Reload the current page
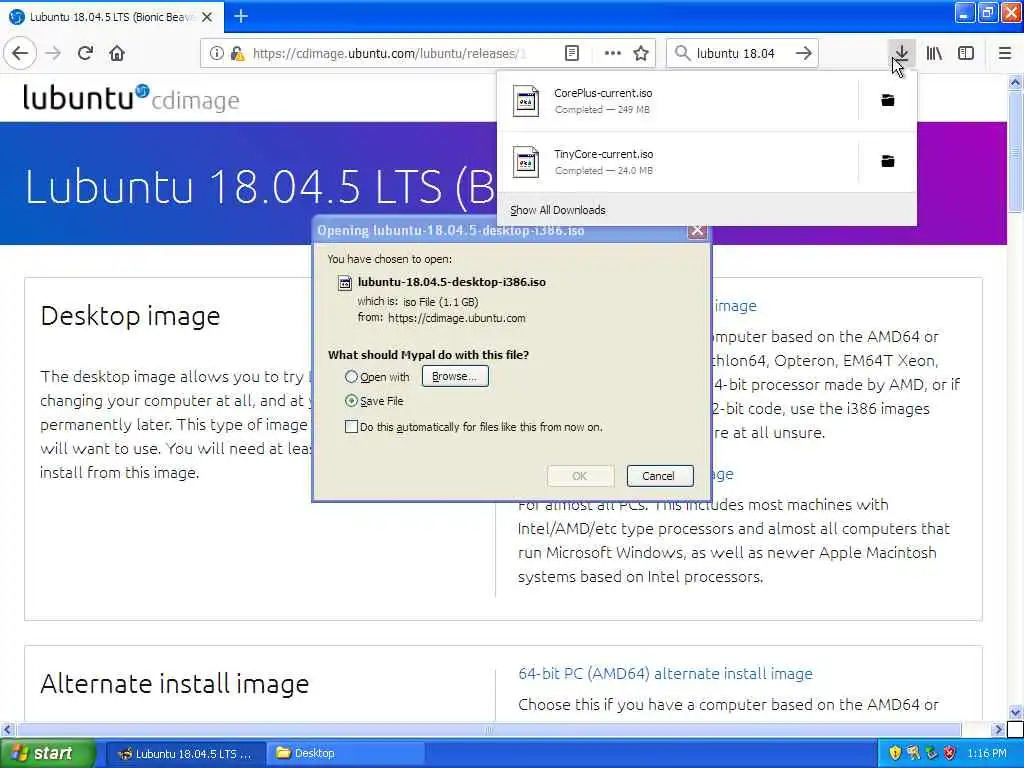The image size is (1024, 768). [85, 53]
